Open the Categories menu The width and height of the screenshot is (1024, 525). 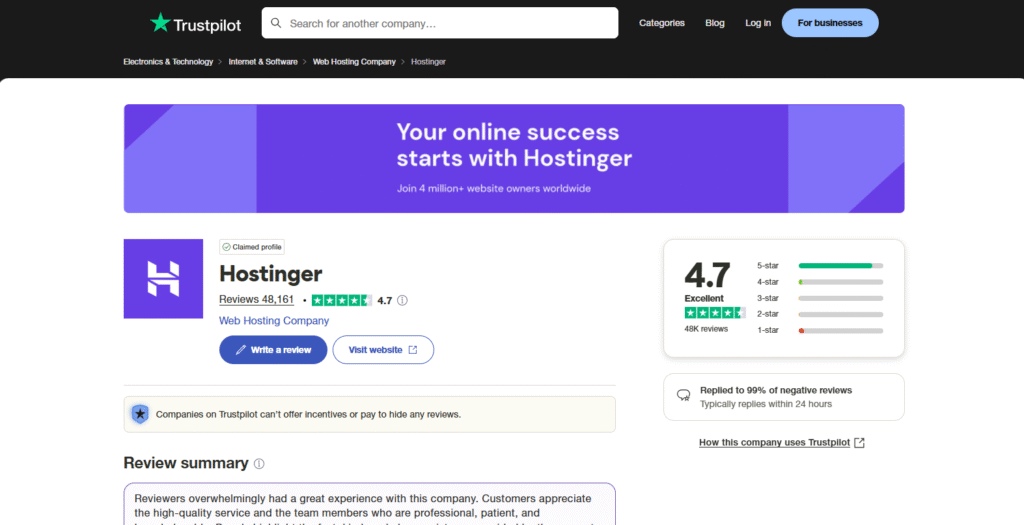click(662, 23)
